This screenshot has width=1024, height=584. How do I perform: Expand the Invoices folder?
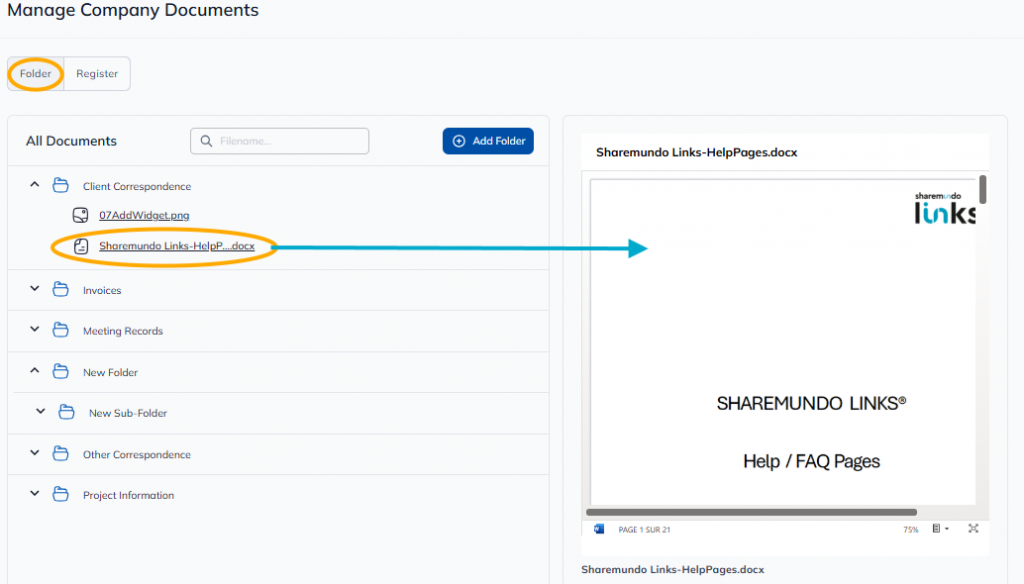[35, 289]
